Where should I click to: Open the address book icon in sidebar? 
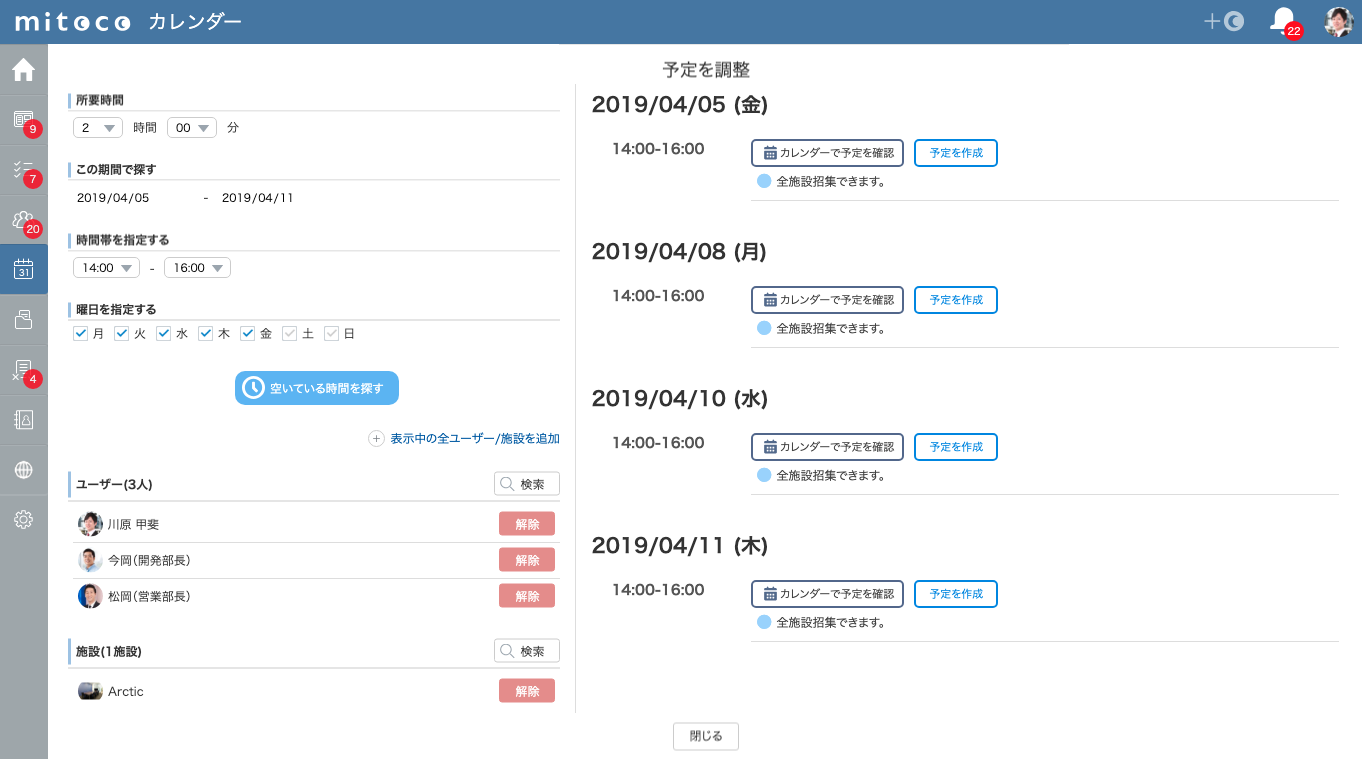[23, 419]
